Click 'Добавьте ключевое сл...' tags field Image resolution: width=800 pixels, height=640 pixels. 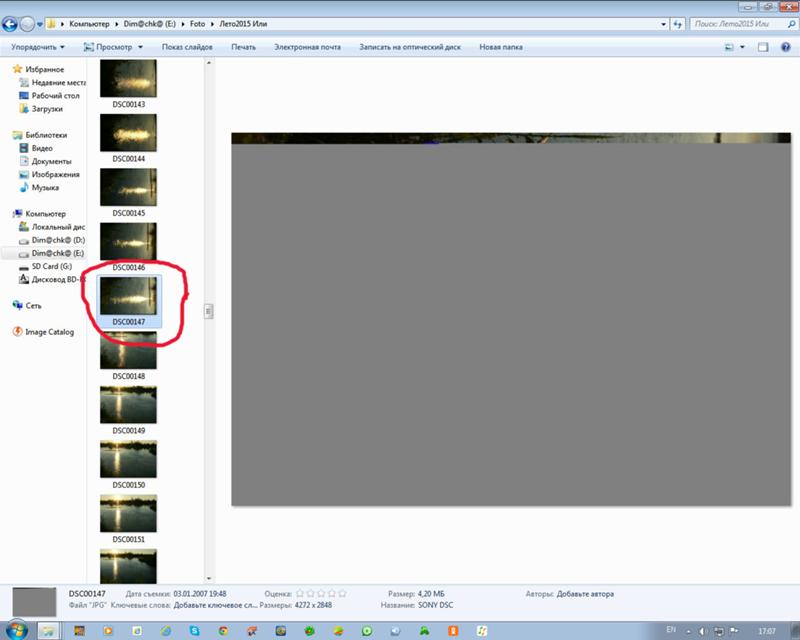215,605
